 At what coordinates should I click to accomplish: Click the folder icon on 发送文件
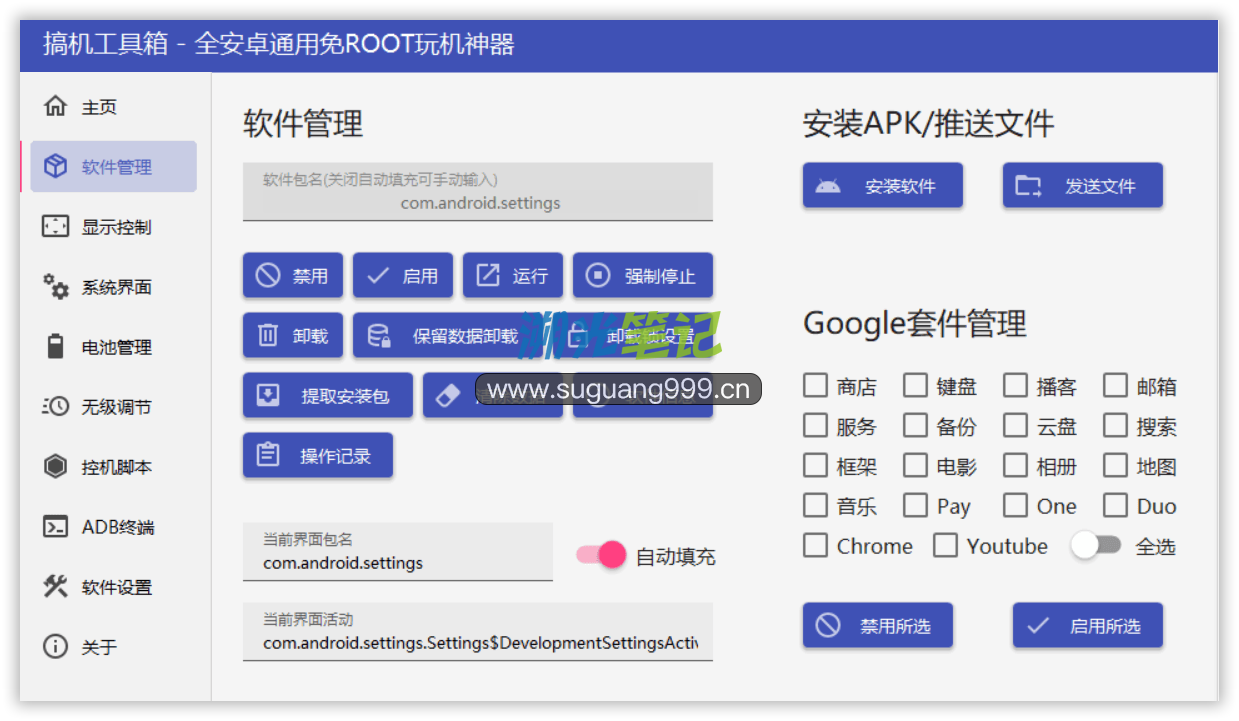click(x=1028, y=186)
